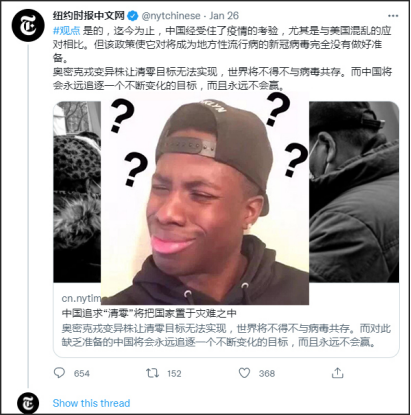Click the 368 like count
This screenshot has width=411, height=415.
tap(267, 373)
